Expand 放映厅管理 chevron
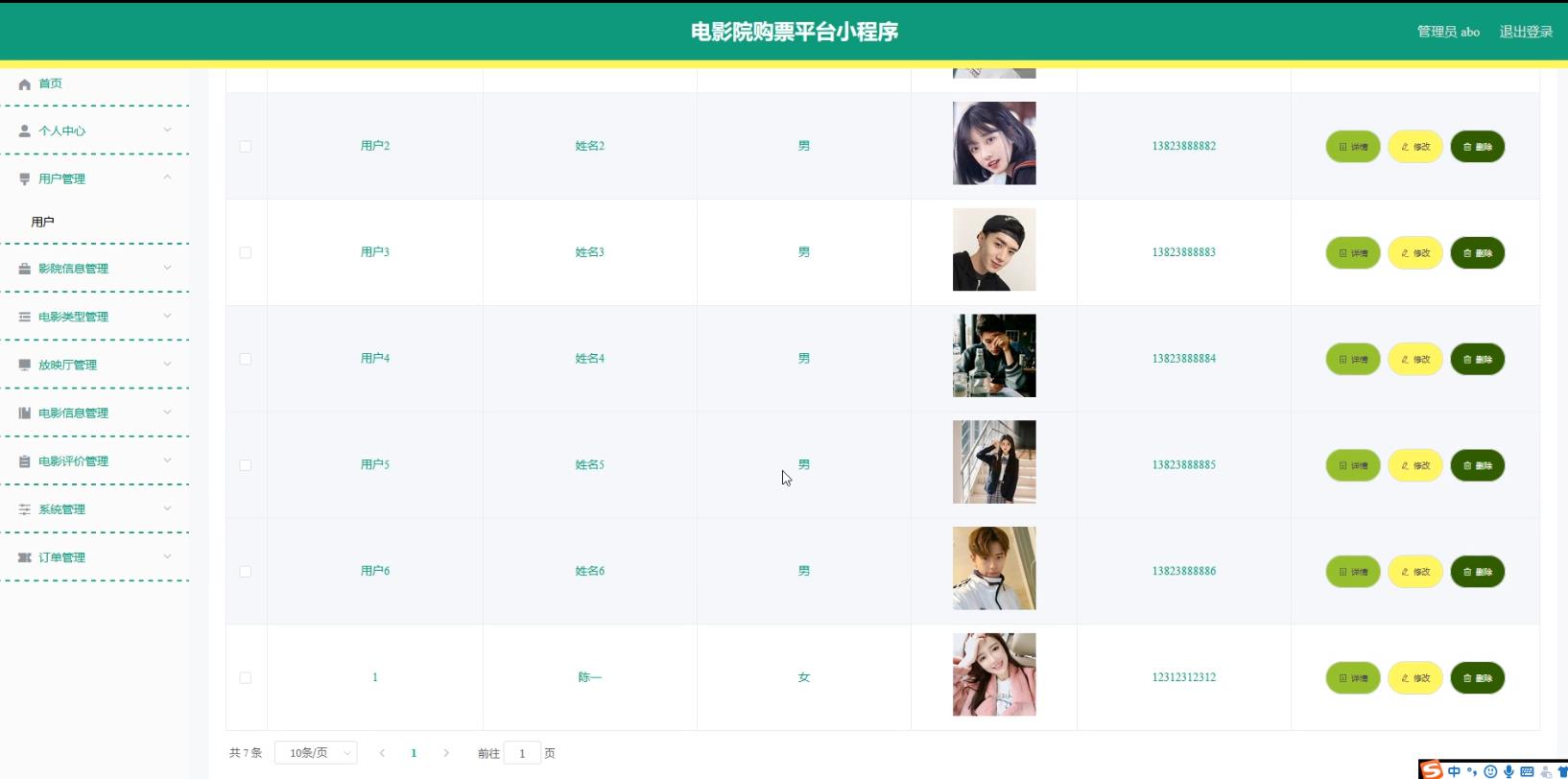 pos(168,365)
